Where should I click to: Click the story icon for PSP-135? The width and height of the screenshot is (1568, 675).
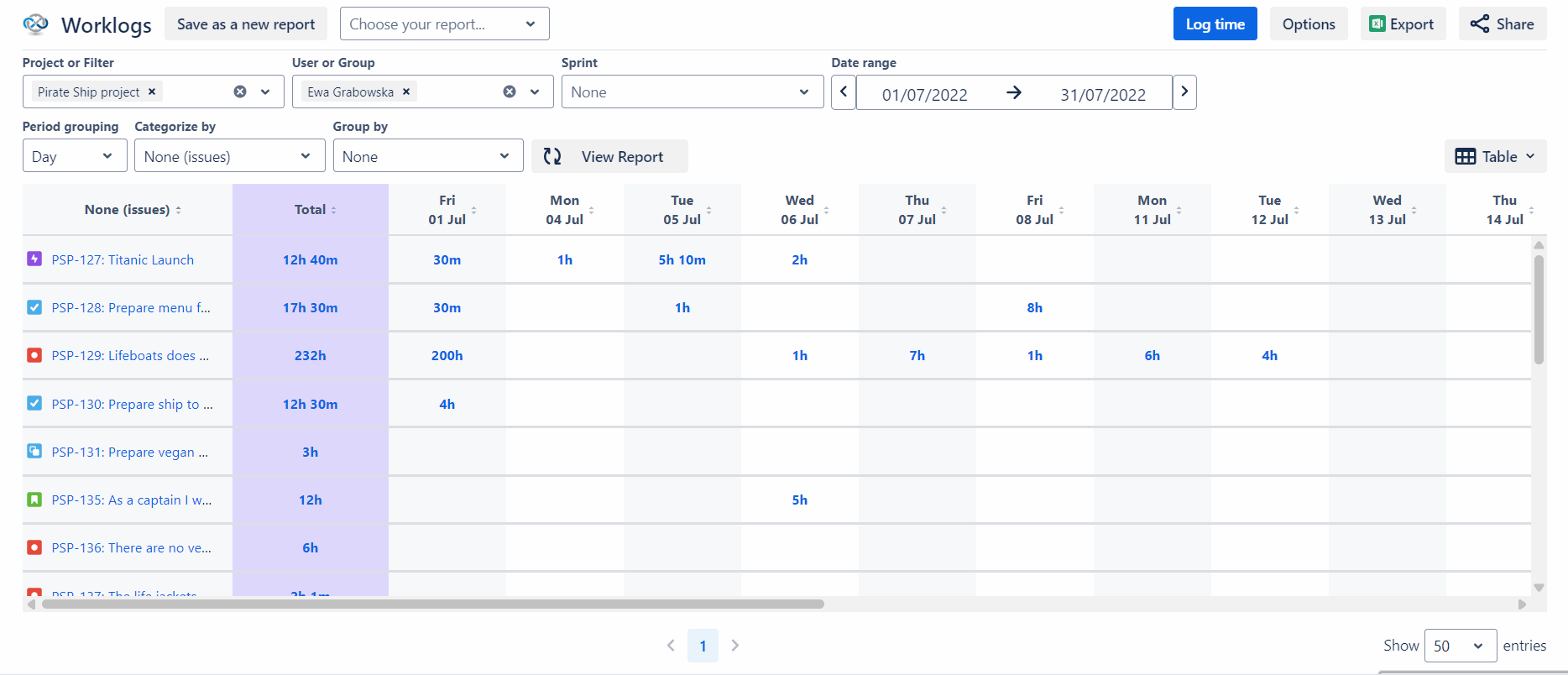pos(34,500)
